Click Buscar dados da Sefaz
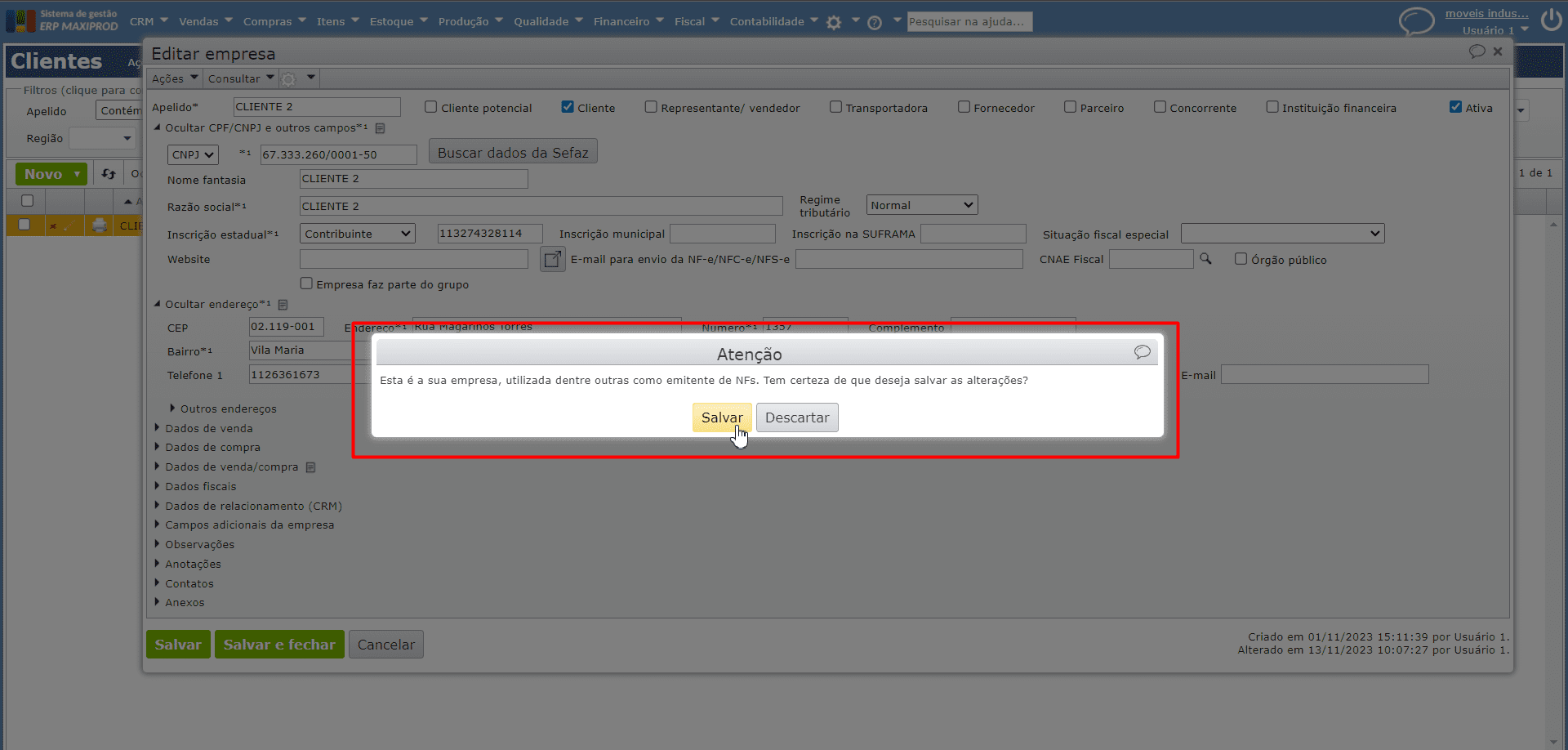This screenshot has height=750, width=1568. point(513,152)
